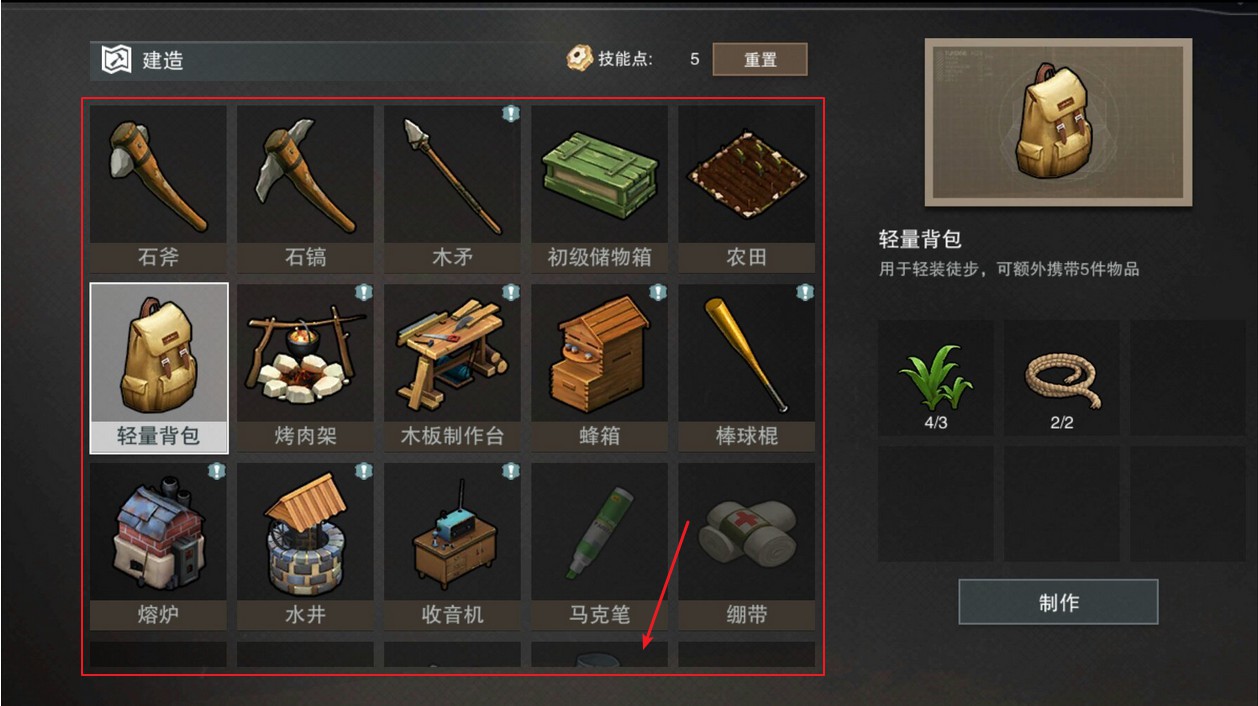The image size is (1258, 706).
Task: Select the 石斧 stone axe item
Action: click(x=158, y=189)
